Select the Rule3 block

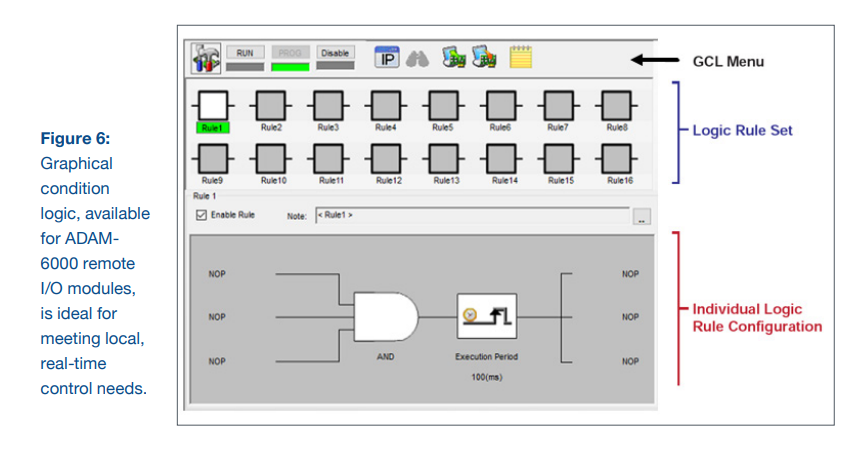tap(328, 106)
